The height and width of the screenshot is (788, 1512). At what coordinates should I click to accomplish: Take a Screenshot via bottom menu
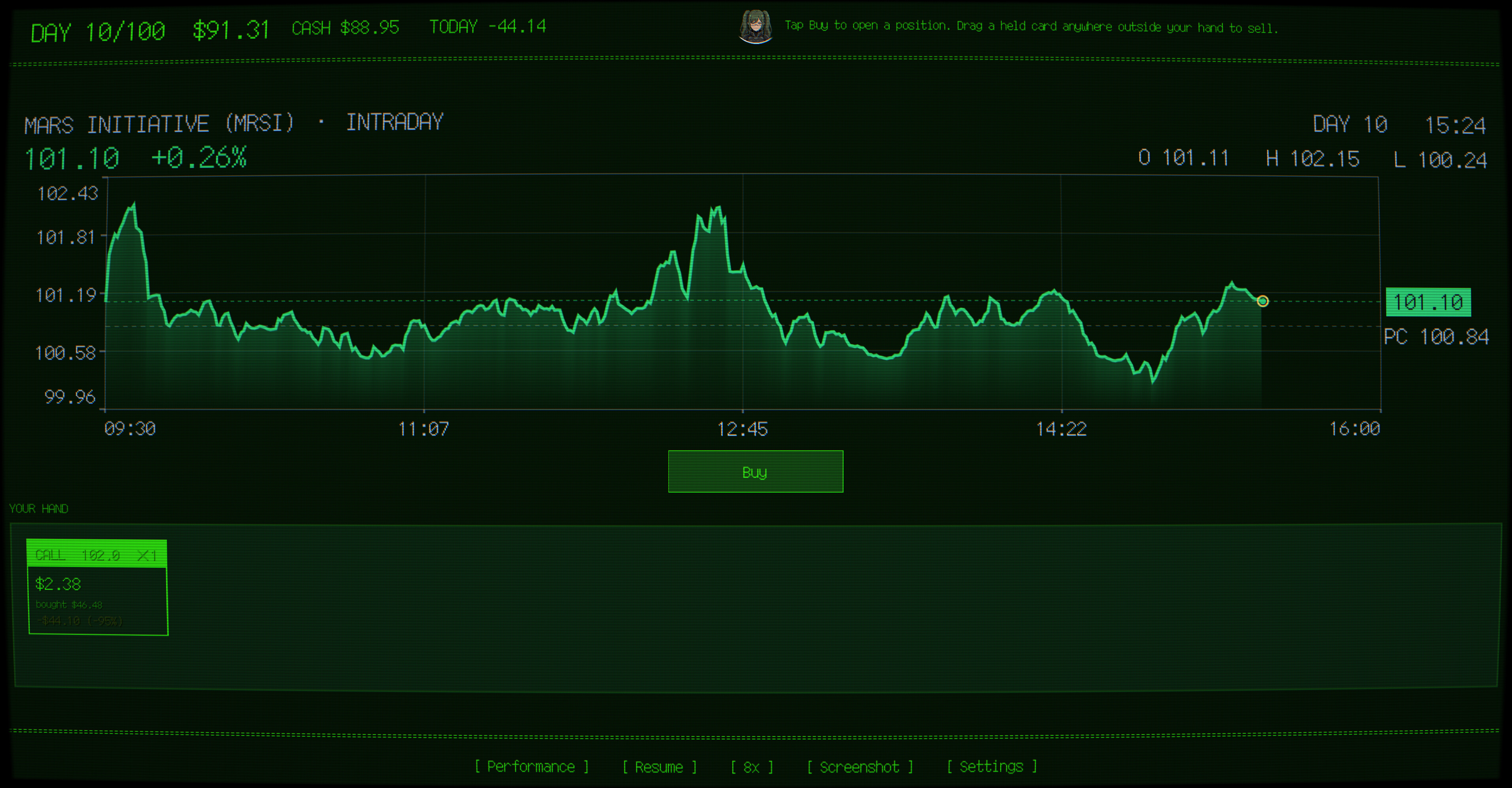pos(860,766)
